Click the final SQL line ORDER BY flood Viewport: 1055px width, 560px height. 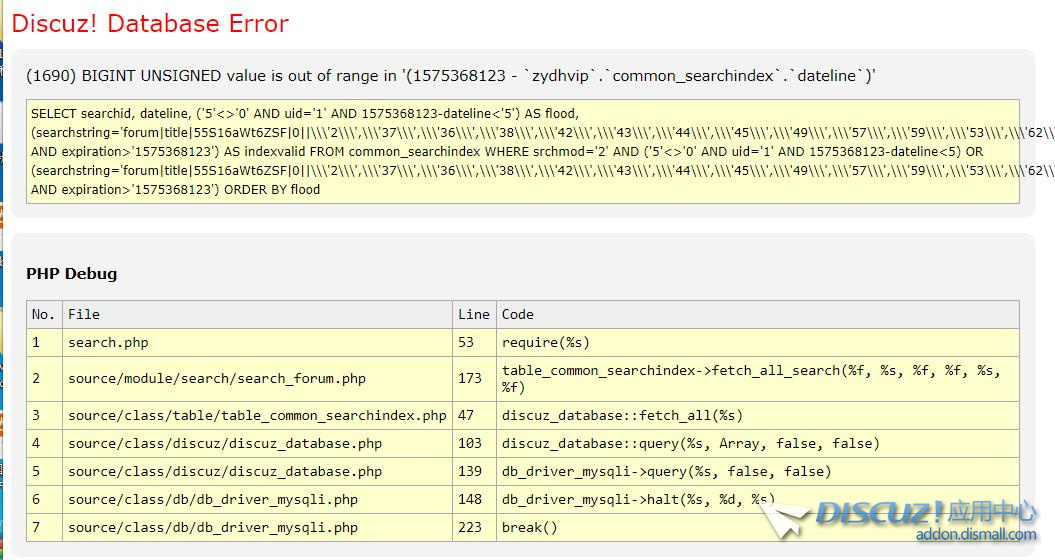point(176,190)
